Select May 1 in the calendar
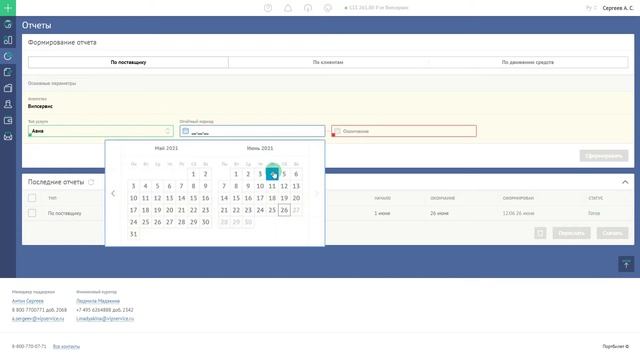The width and height of the screenshot is (640, 360). click(193, 174)
